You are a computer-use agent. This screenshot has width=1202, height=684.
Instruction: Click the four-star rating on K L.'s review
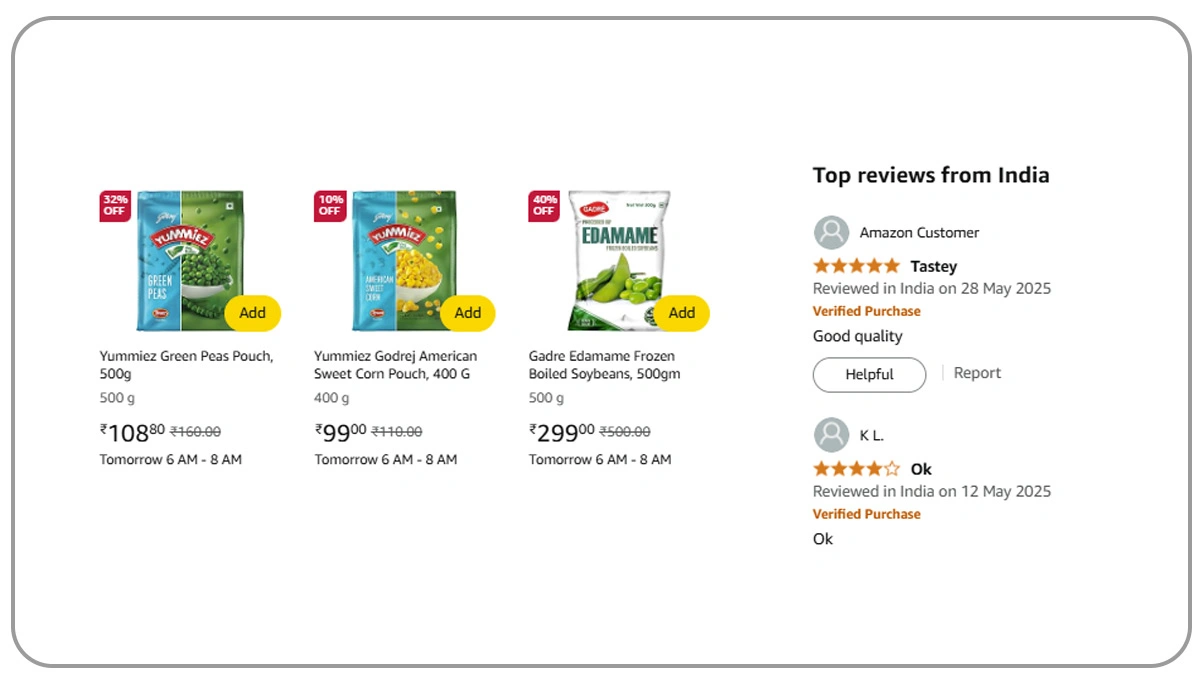[855, 468]
